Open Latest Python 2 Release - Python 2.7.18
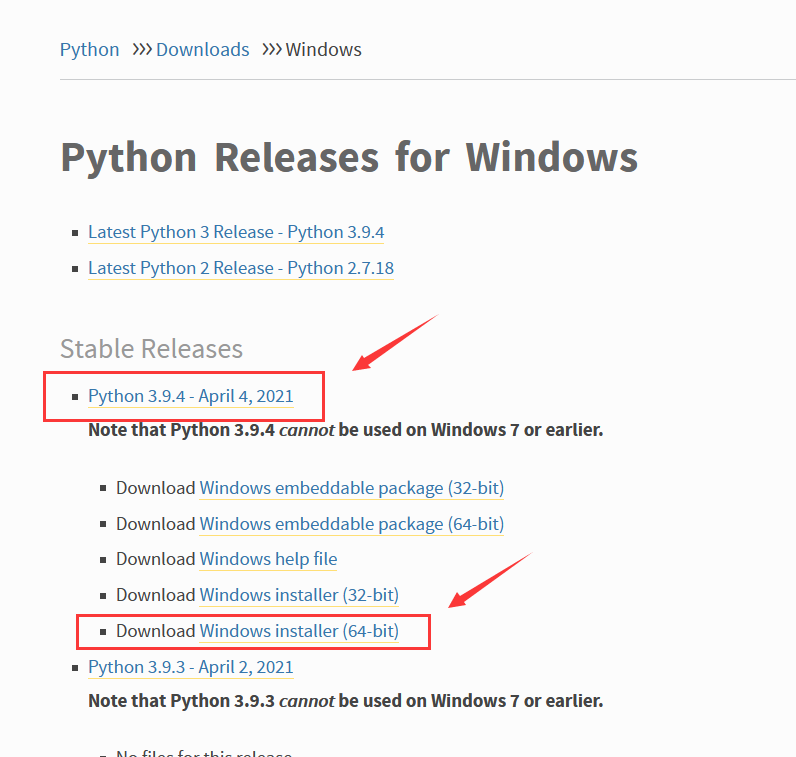The height and width of the screenshot is (757, 796). coord(241,268)
